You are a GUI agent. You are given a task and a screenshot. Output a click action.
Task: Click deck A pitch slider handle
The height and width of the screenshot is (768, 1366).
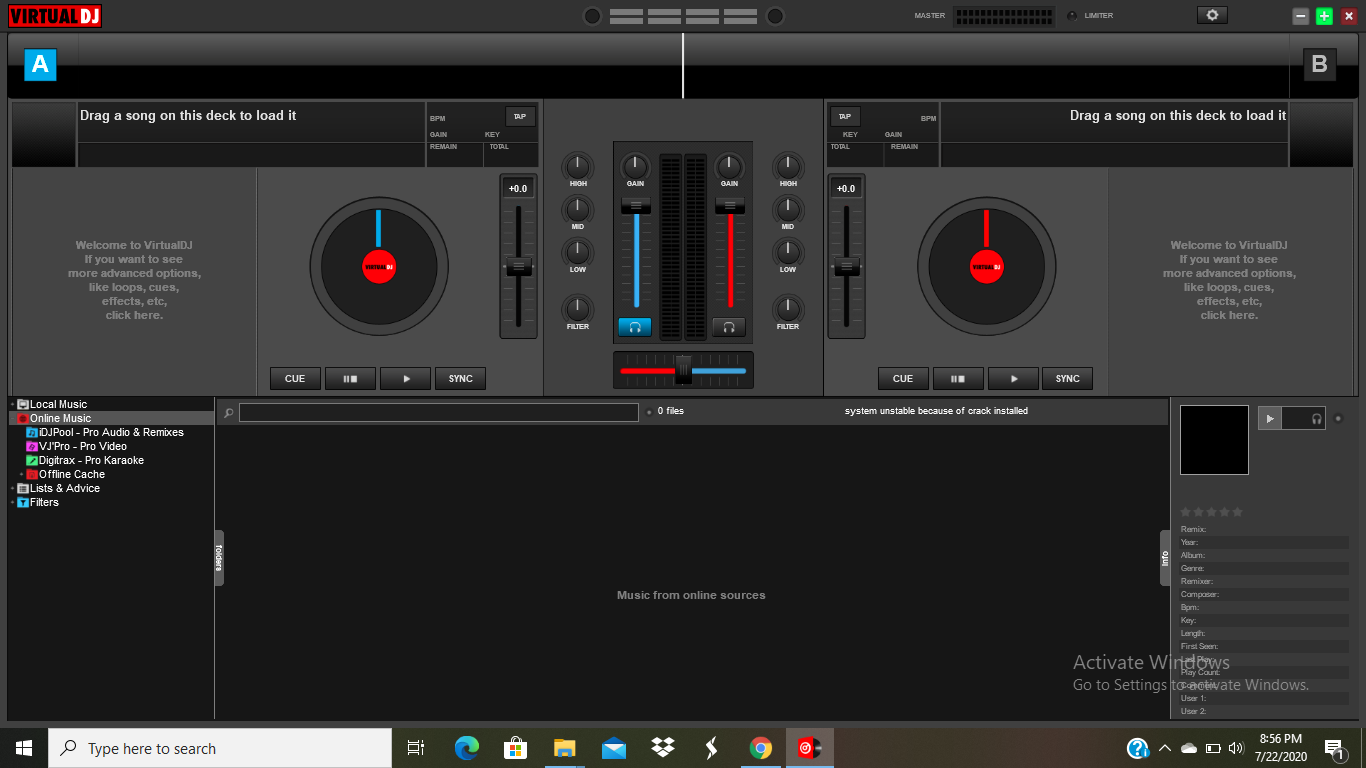click(518, 266)
